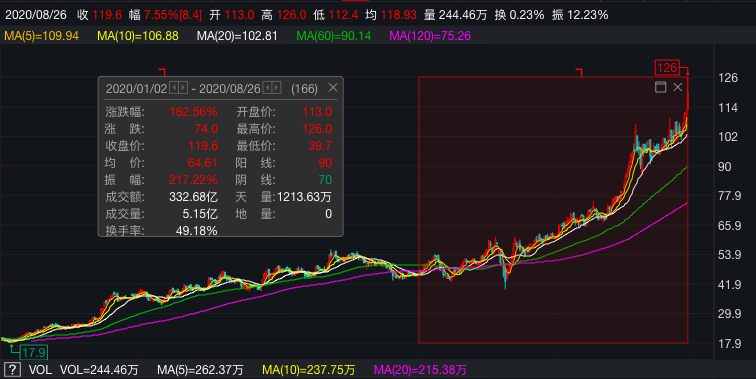
Task: Step the 2020/08/26 end date forward
Action: pyautogui.click(x=276, y=88)
